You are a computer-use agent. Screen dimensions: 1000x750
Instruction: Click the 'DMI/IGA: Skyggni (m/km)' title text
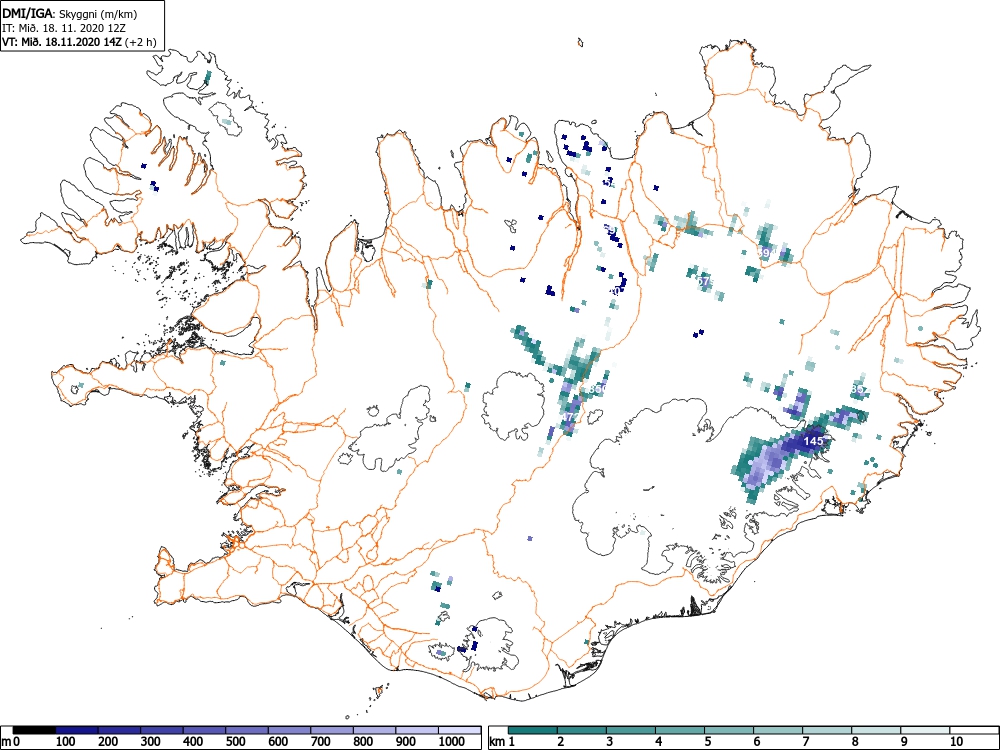click(70, 14)
